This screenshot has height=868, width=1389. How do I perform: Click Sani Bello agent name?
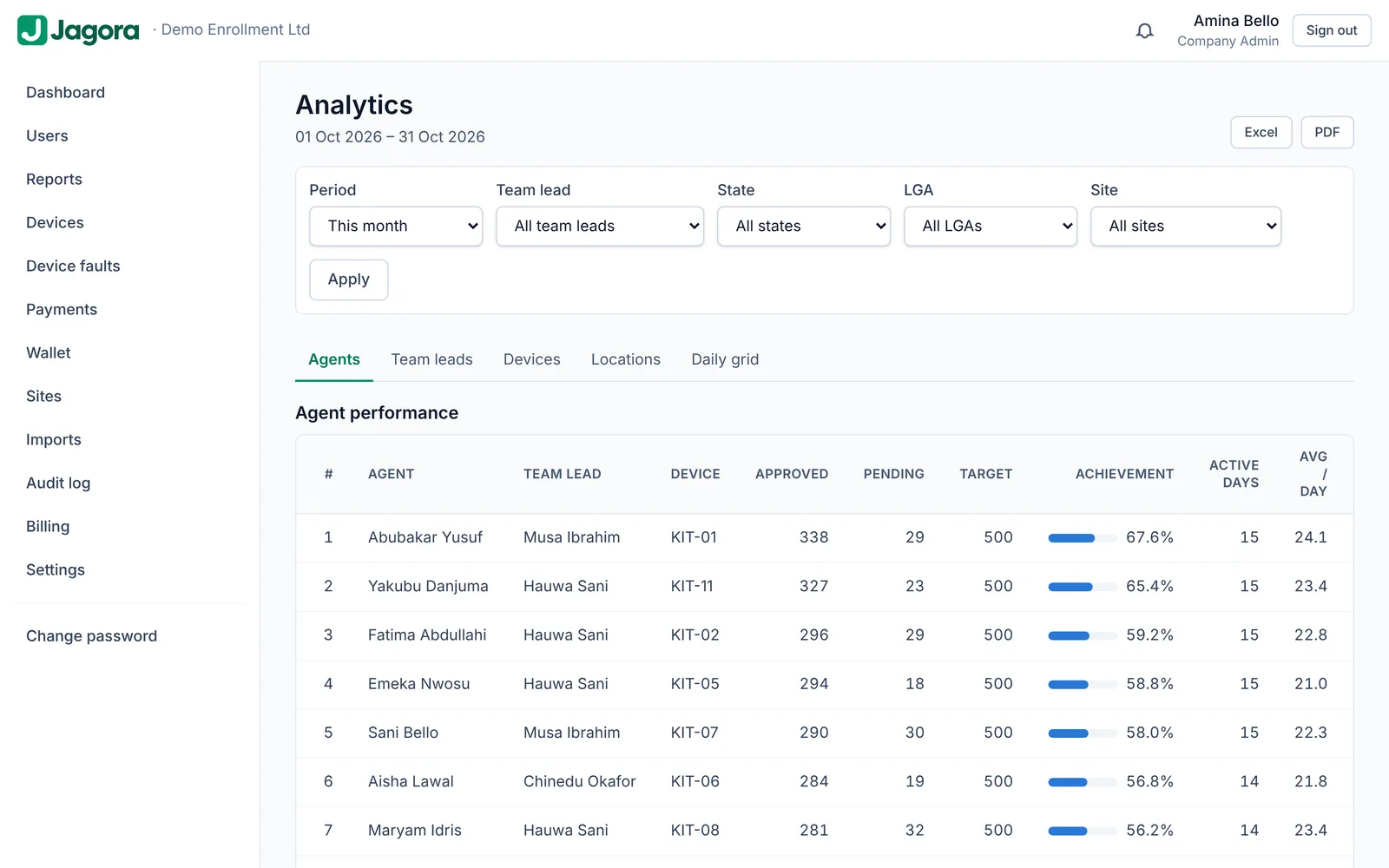click(x=403, y=733)
